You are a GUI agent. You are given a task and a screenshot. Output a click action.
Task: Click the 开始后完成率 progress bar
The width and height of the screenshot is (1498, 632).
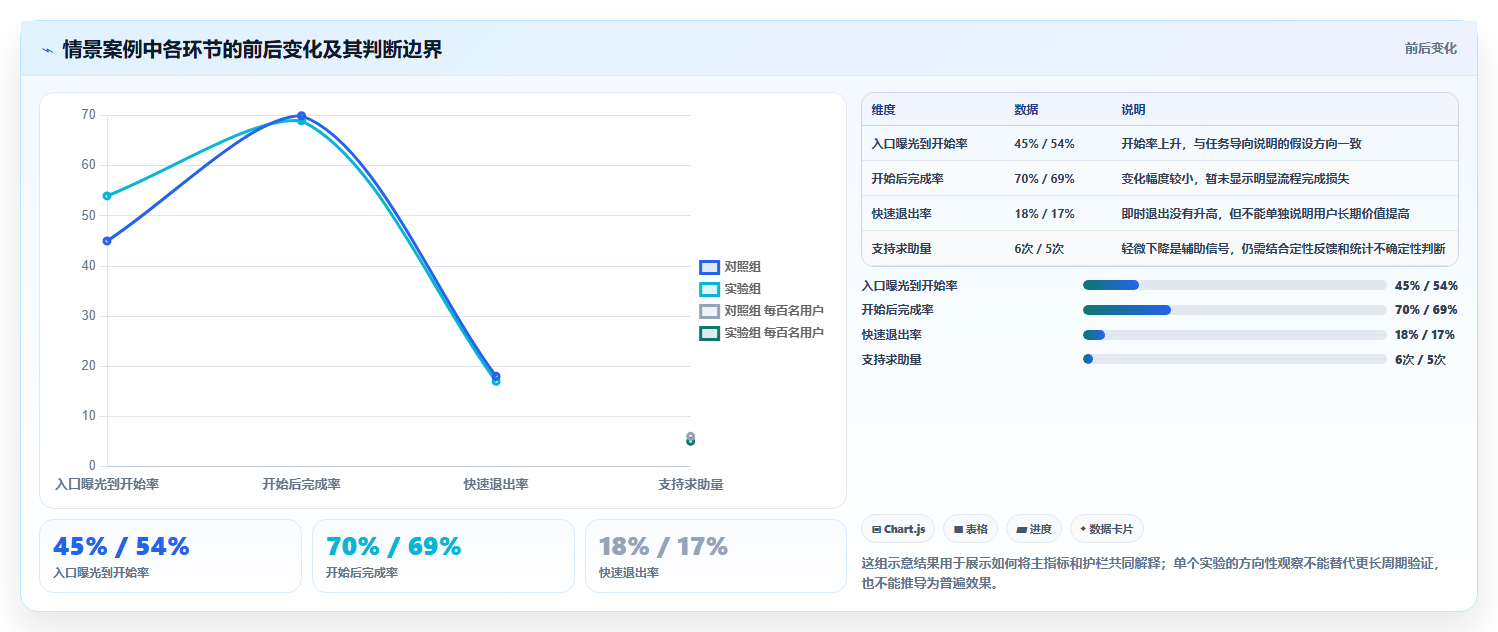1235,310
